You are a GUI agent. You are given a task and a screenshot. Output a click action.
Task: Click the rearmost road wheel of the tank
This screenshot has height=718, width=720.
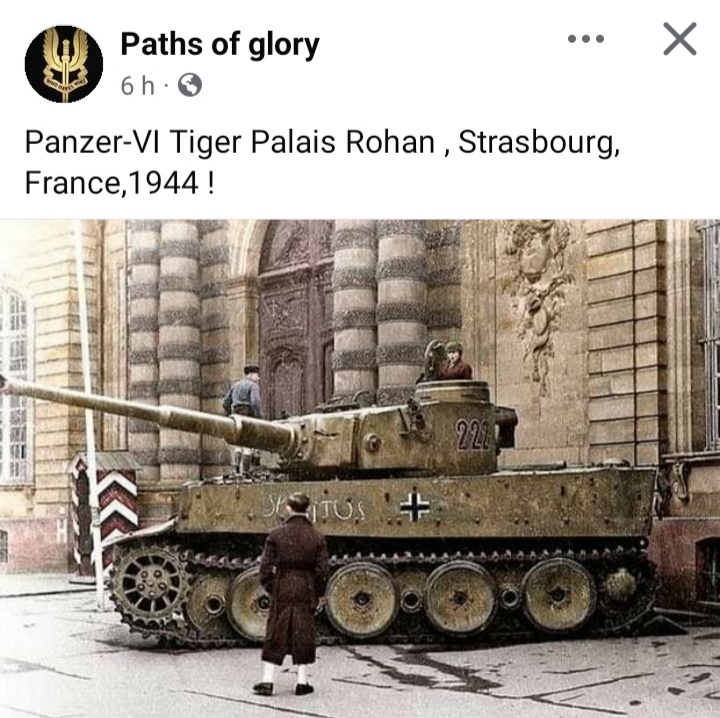point(558,595)
